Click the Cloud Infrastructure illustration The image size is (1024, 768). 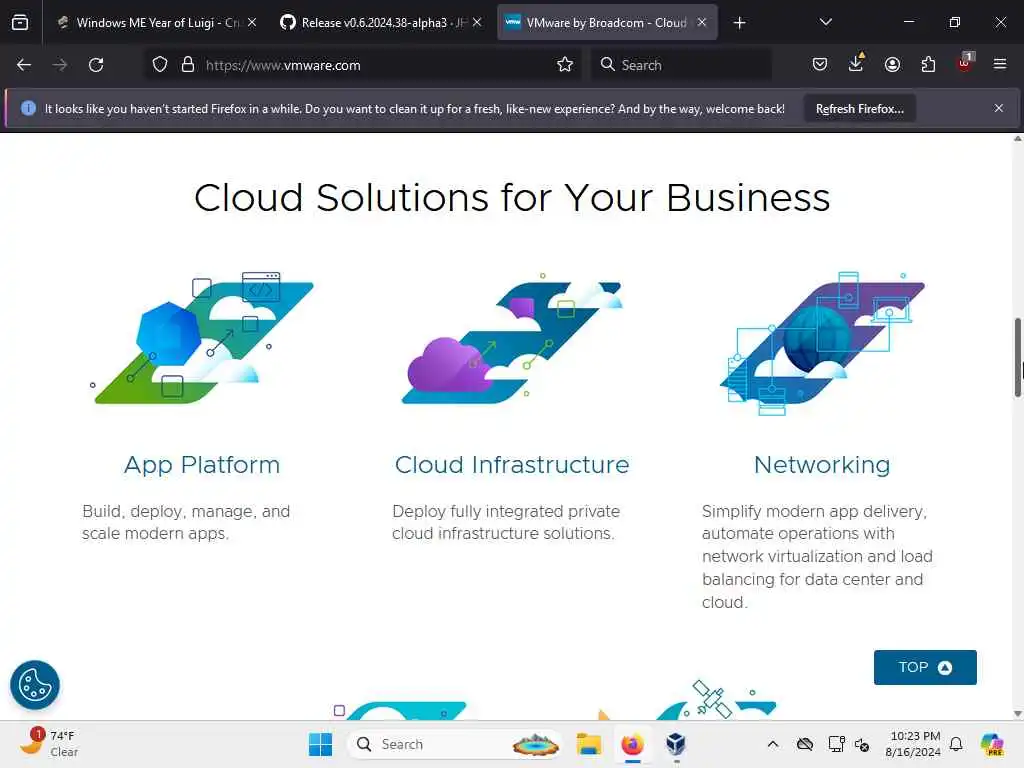[x=512, y=338]
